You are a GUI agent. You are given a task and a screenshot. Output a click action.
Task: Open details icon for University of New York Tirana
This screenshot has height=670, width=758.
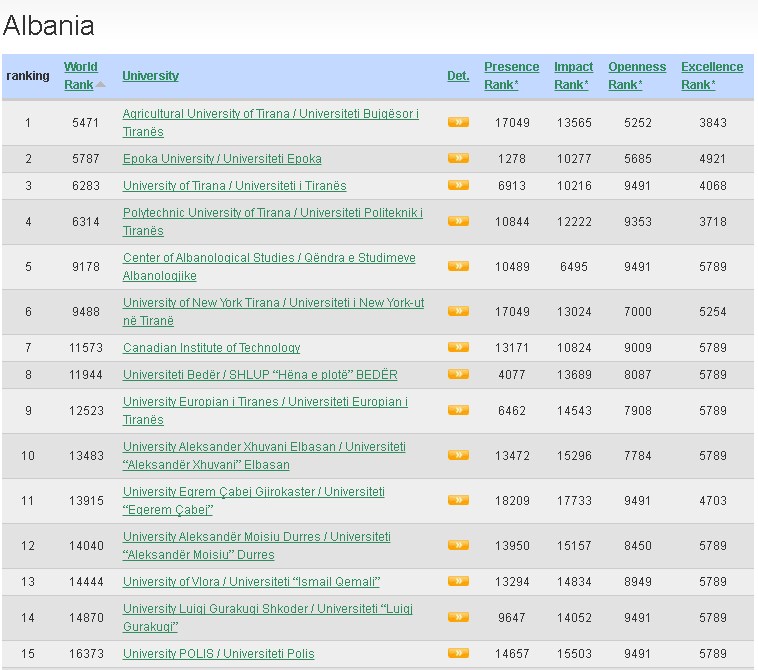coord(458,311)
